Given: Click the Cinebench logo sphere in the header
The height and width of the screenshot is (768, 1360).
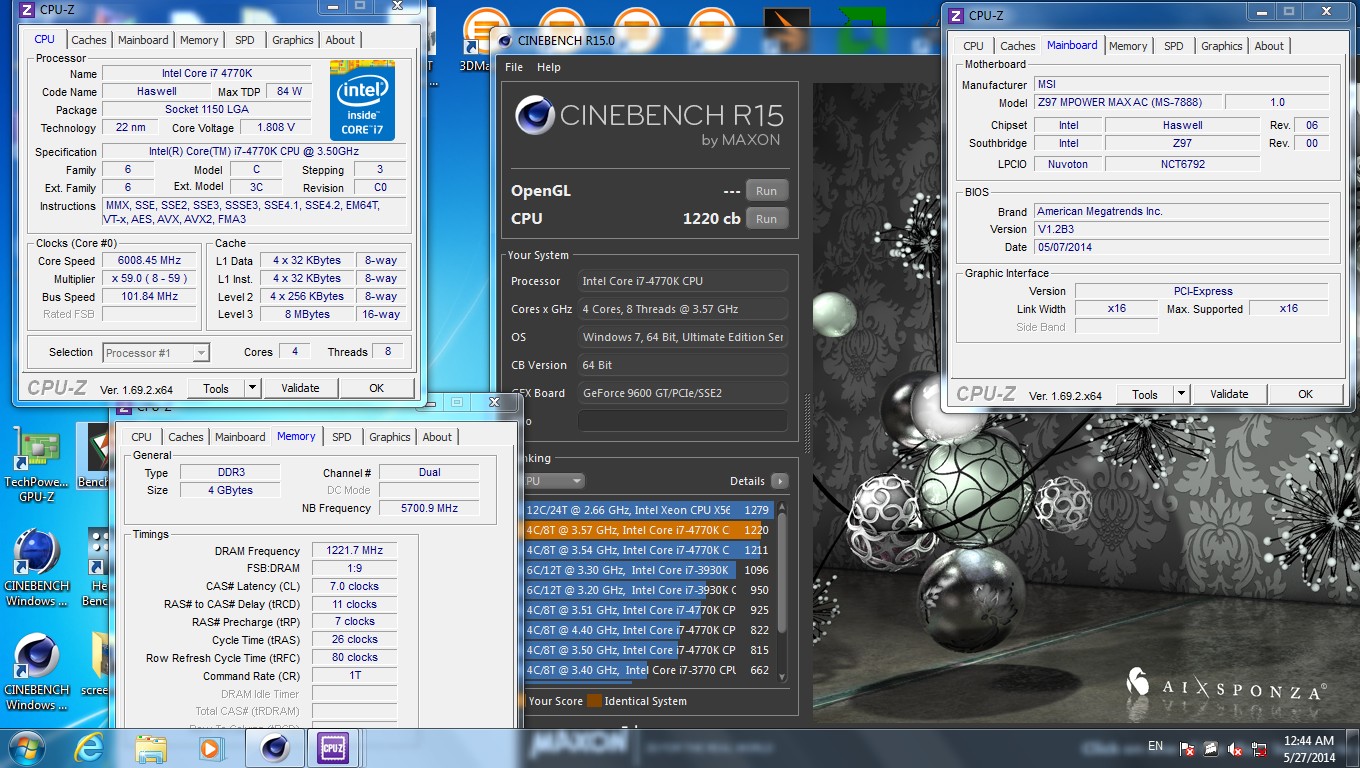Looking at the screenshot, I should [535, 116].
